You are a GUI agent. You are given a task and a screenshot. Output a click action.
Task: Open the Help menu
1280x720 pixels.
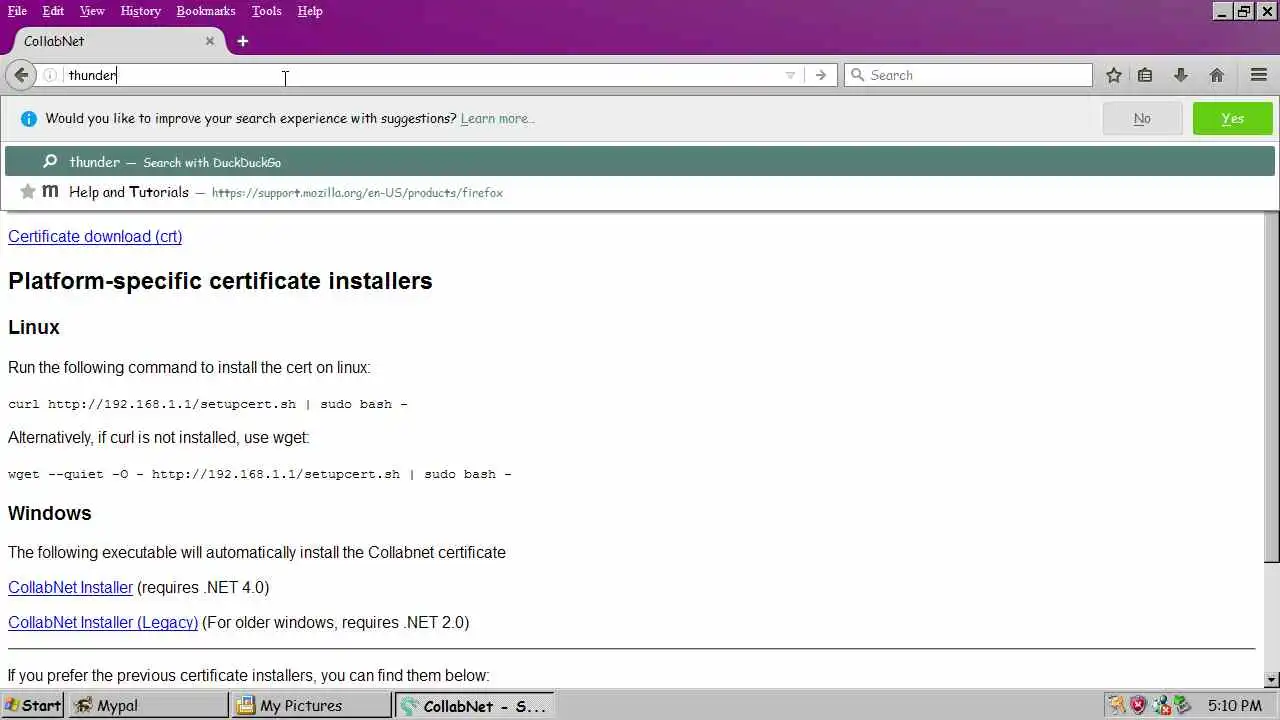click(x=310, y=11)
